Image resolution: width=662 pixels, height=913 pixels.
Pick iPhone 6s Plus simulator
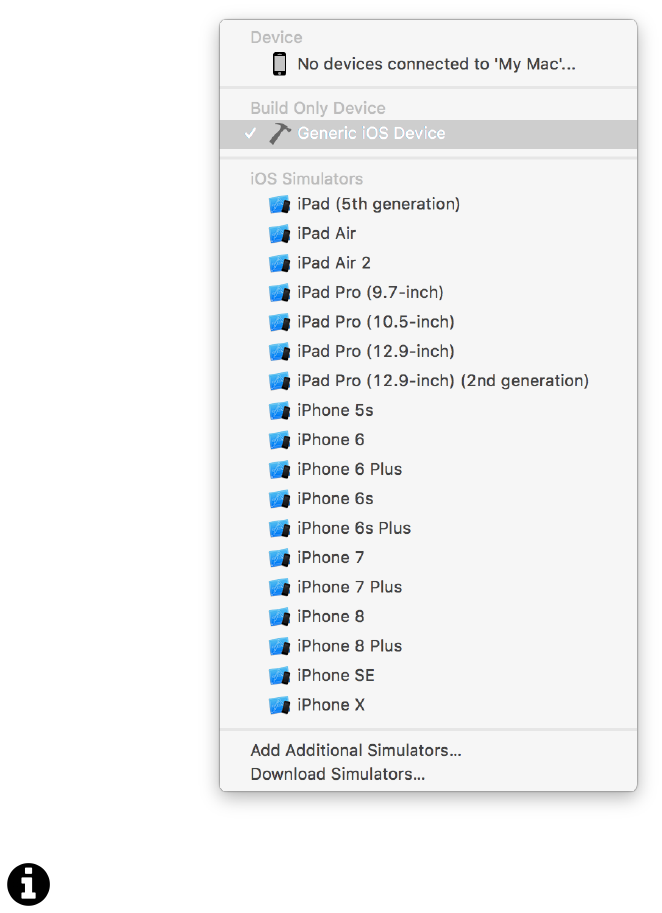pyautogui.click(x=353, y=528)
